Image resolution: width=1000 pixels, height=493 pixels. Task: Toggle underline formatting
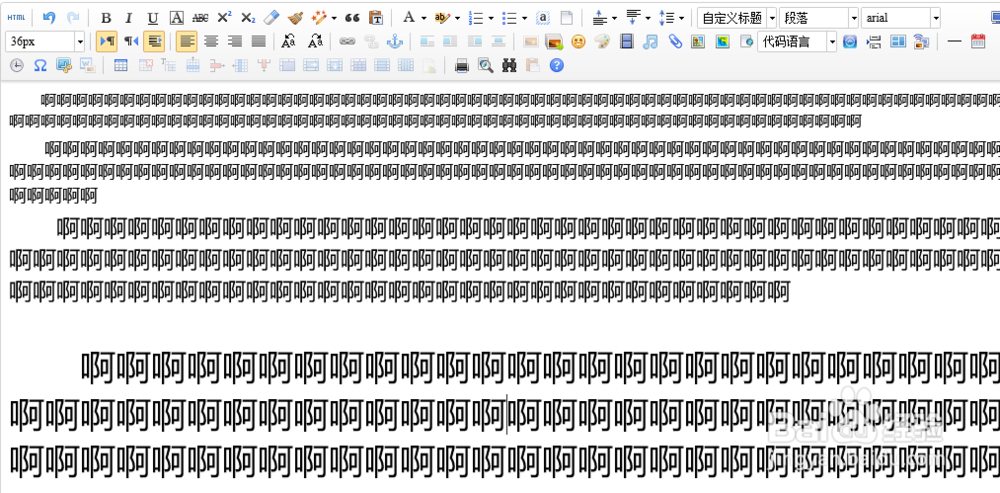click(x=152, y=18)
